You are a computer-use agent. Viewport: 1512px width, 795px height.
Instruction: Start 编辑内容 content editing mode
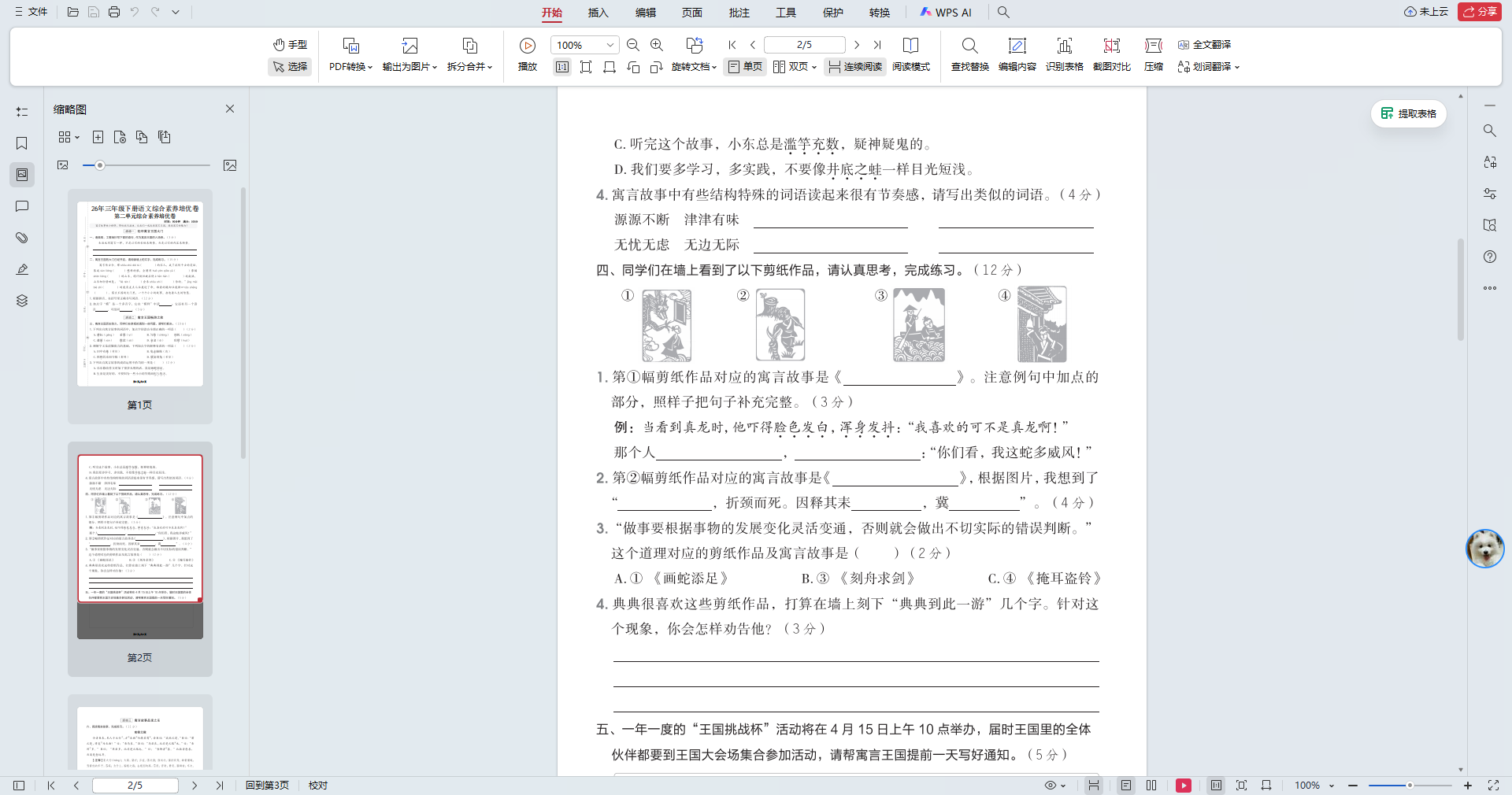click(1017, 54)
